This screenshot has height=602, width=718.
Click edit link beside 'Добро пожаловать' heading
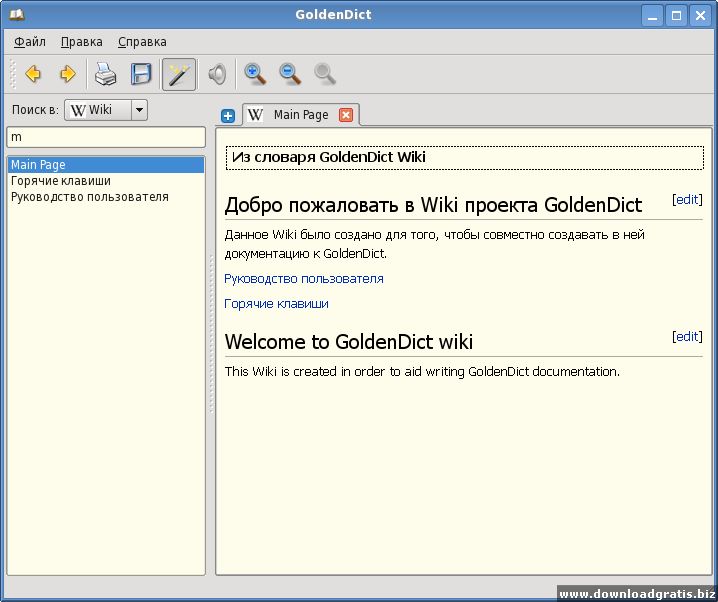[x=687, y=200]
